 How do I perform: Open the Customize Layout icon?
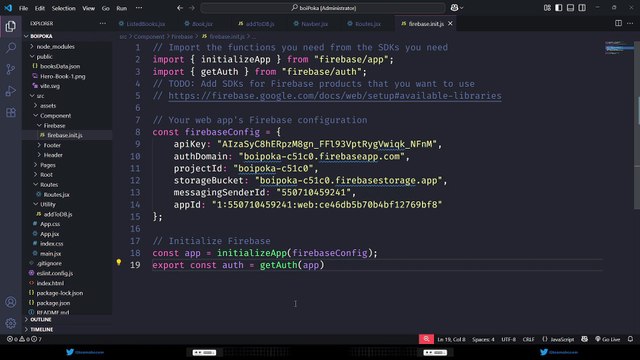(547, 8)
